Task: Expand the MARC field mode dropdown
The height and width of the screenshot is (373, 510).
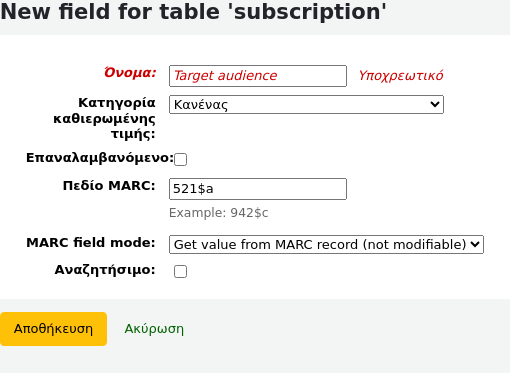Action: (x=326, y=245)
